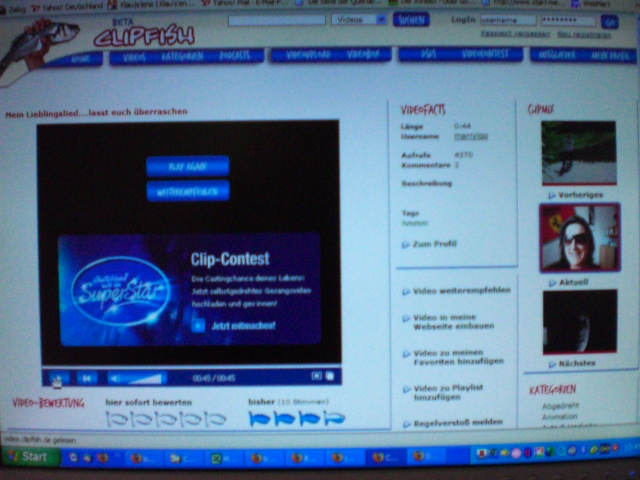640x480 pixels.
Task: Click the Clipfish logo
Action: [x=144, y=35]
